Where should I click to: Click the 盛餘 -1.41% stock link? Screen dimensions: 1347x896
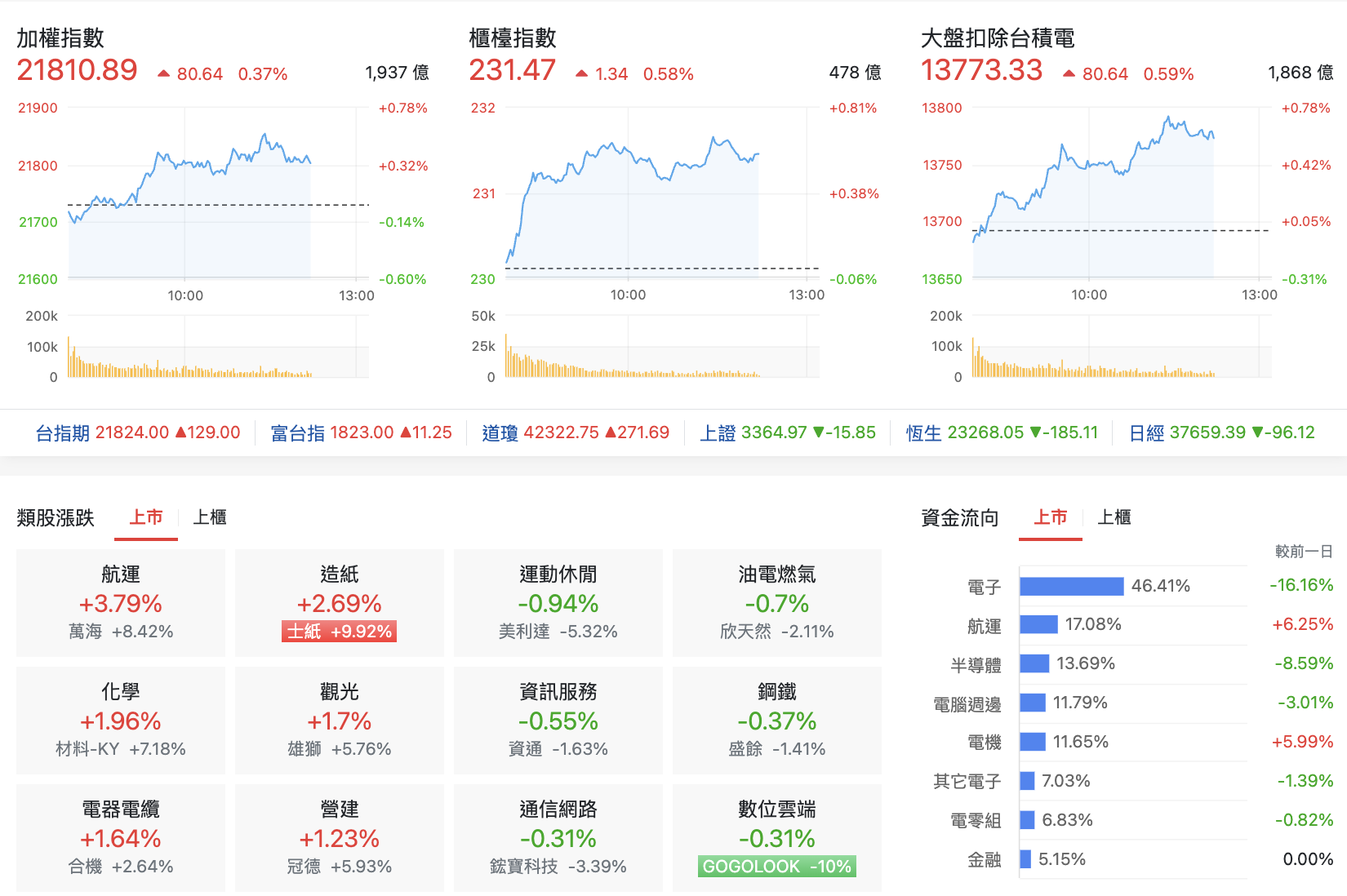point(777,749)
